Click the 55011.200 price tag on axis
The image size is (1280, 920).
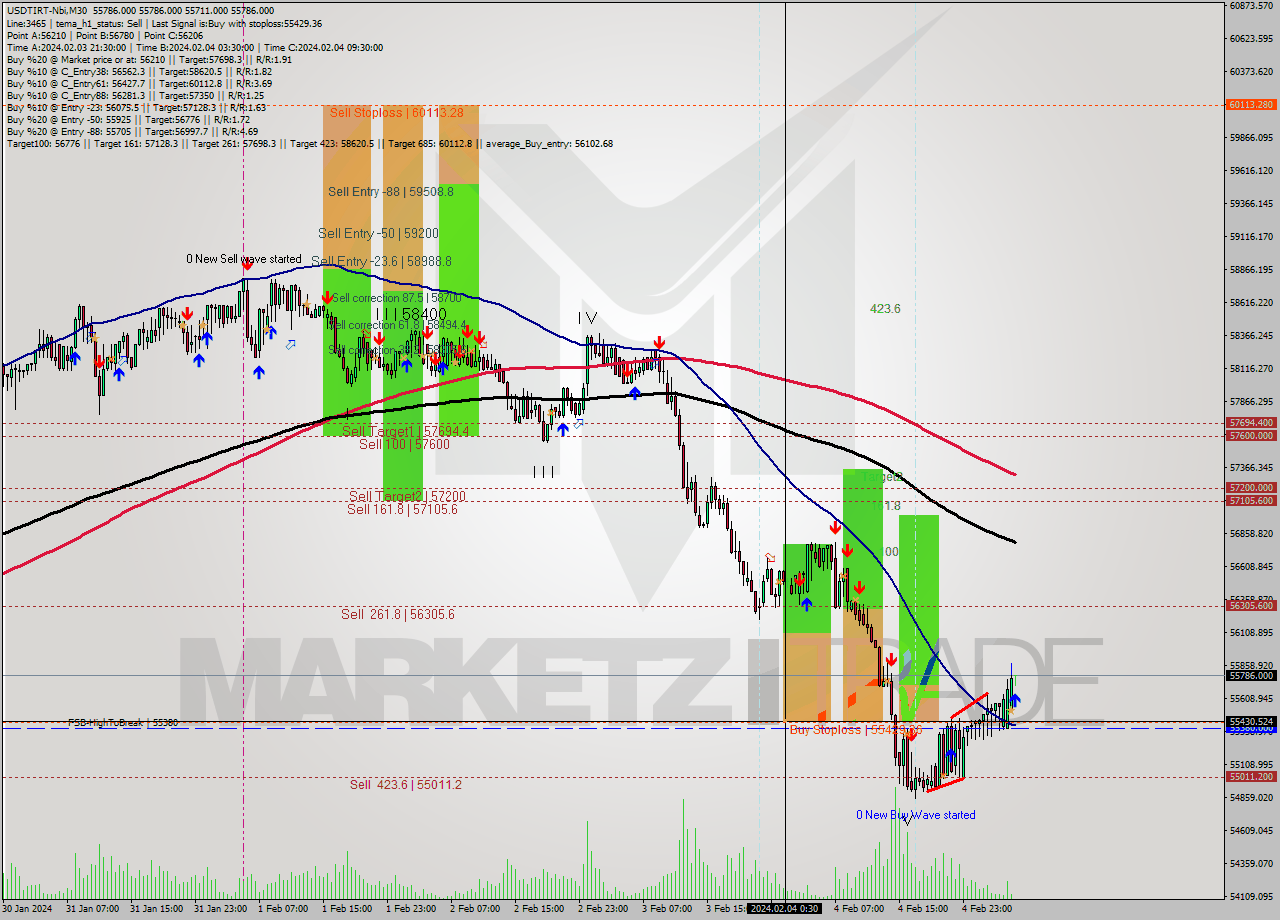point(1251,776)
